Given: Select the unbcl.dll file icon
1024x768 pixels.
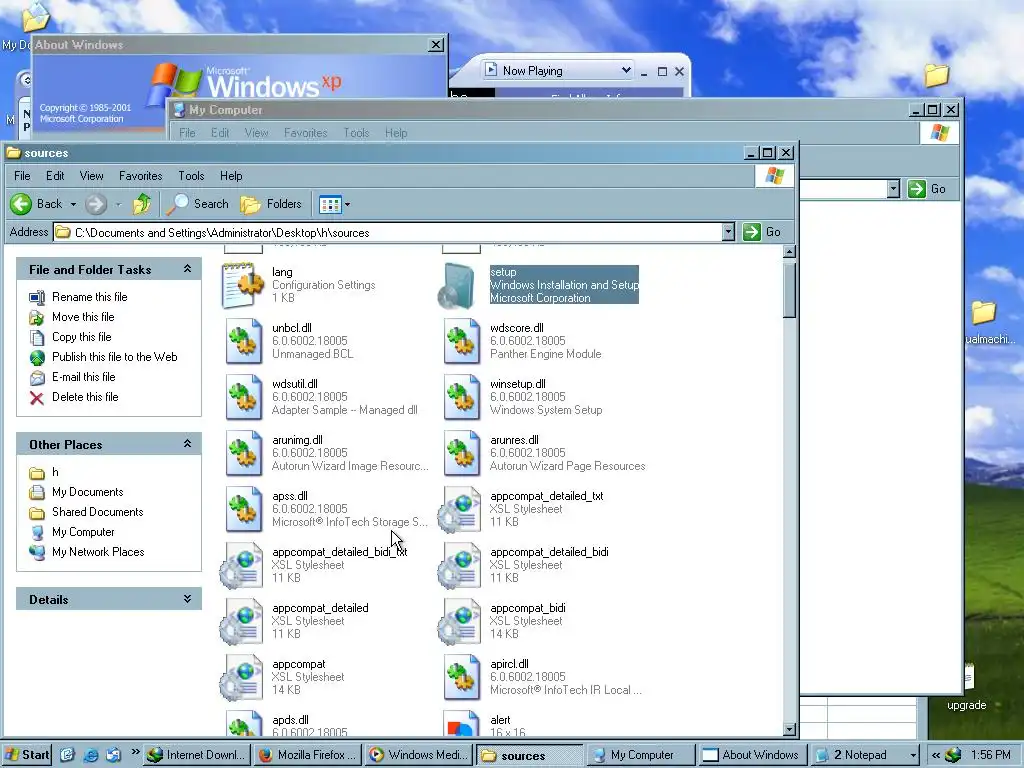Looking at the screenshot, I should (243, 341).
